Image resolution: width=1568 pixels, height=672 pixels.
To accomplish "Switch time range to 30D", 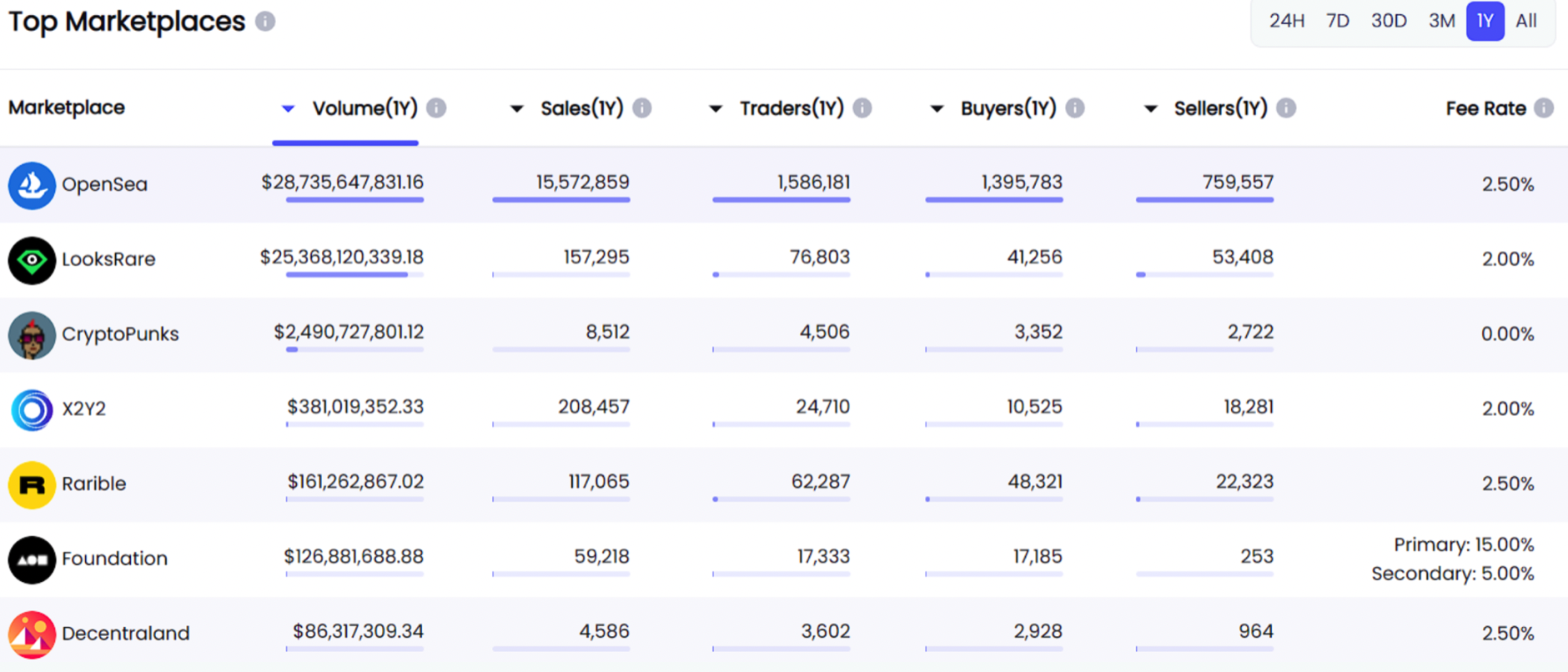I will (x=1389, y=21).
